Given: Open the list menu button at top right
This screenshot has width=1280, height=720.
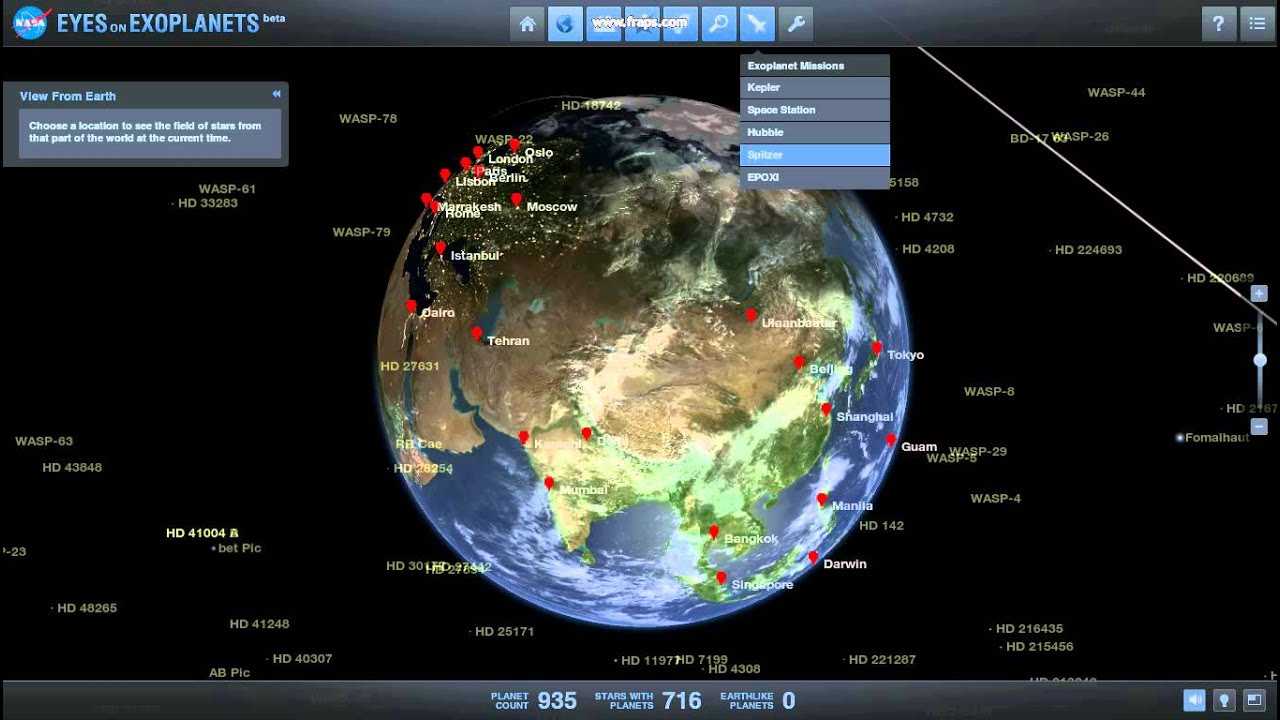Looking at the screenshot, I should [x=1257, y=24].
